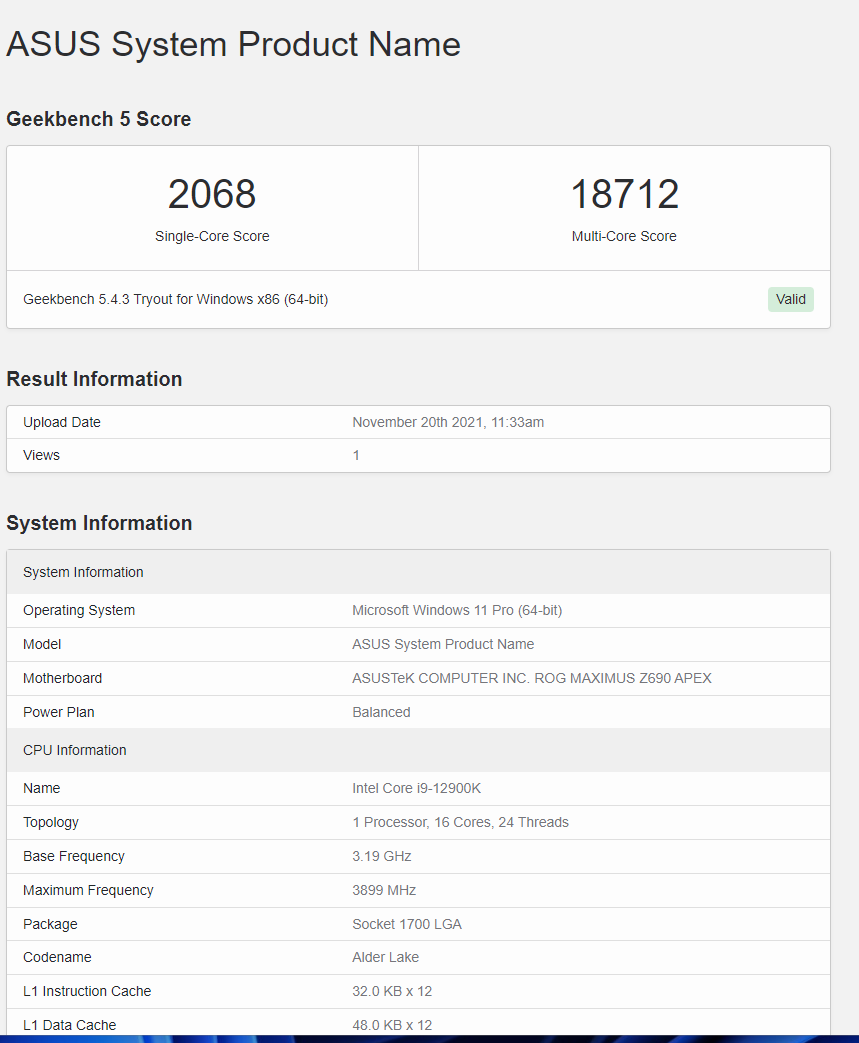
Task: Click the date "November 20th 2021, 11:33am"
Action: (448, 422)
